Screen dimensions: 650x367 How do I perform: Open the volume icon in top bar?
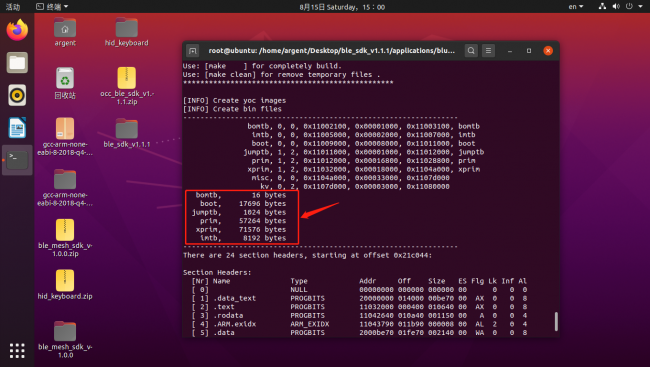[616, 6]
